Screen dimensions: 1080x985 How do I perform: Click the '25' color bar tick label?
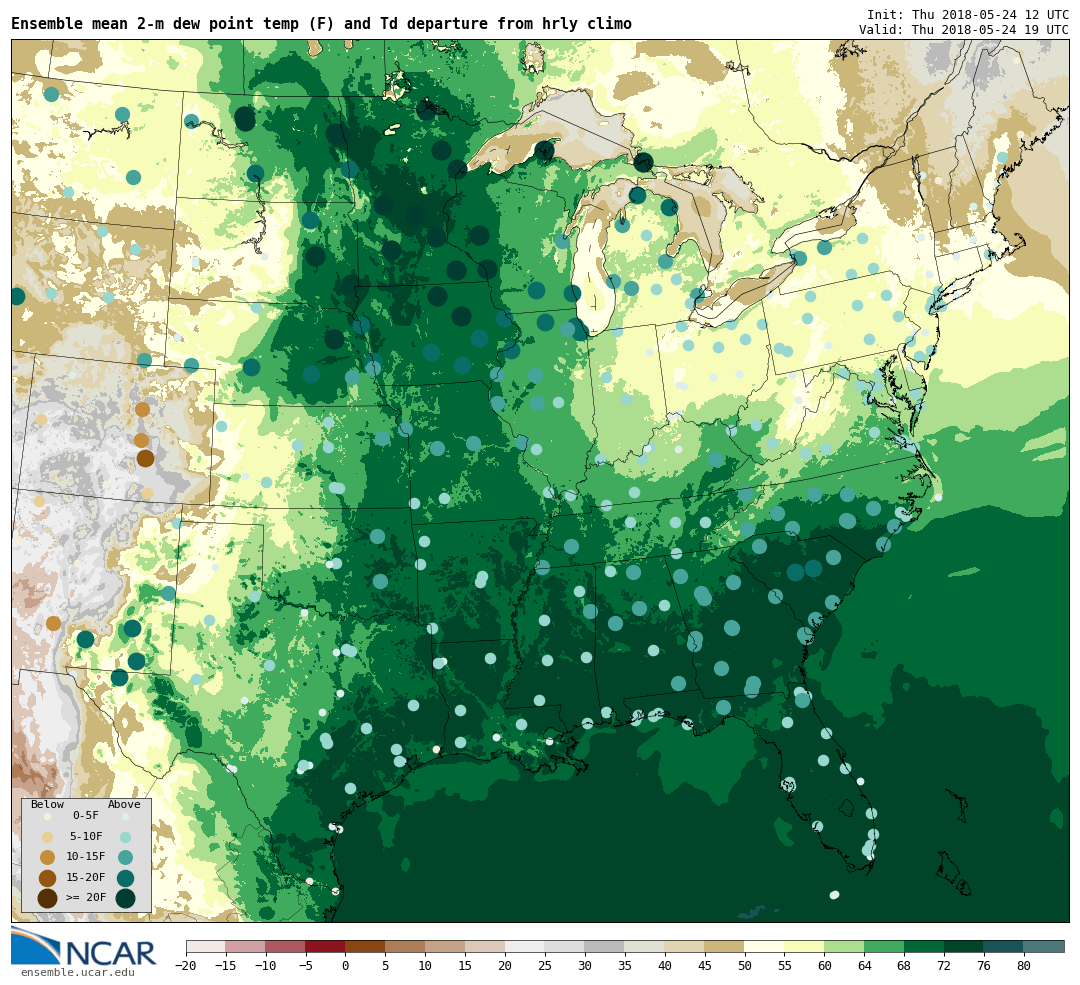pyautogui.click(x=546, y=966)
